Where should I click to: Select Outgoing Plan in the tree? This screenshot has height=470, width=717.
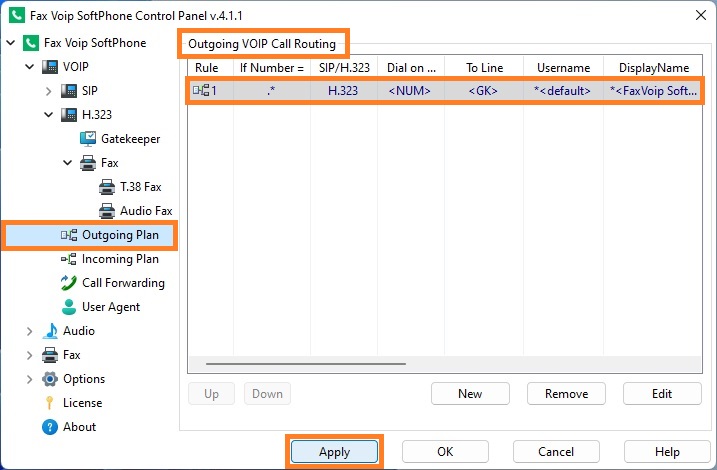pos(120,235)
